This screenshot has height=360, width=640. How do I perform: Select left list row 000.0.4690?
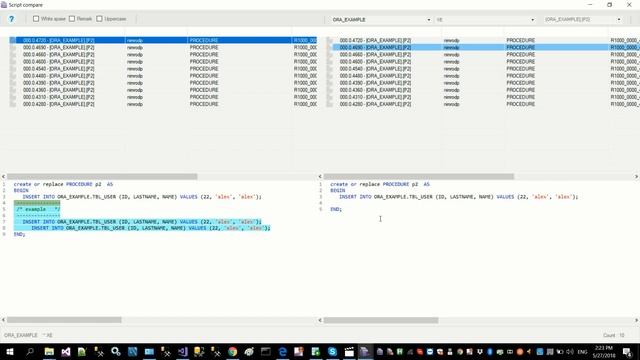(163, 47)
